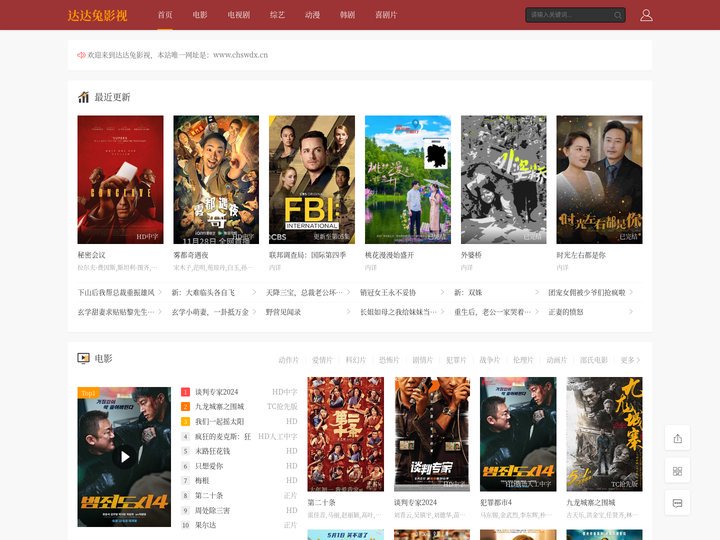Open ranked item 周处除三害
The height and width of the screenshot is (540, 720).
pyautogui.click(x=213, y=511)
